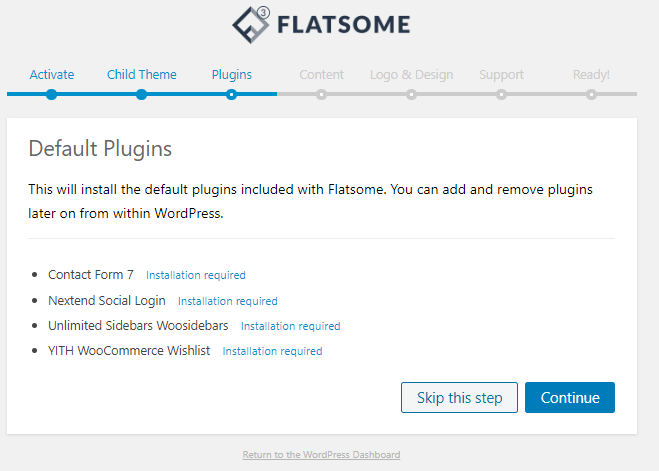
Task: Click the Logo & Design step circle
Action: [x=411, y=95]
